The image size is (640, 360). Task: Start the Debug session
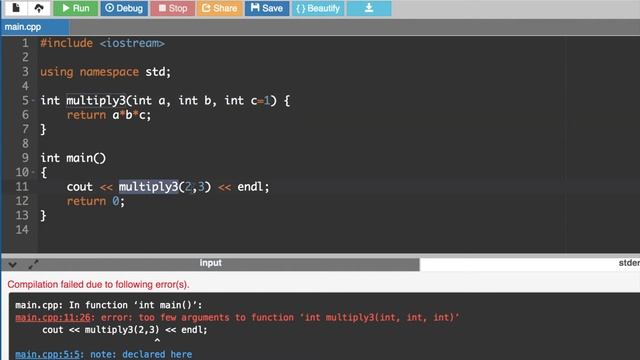coord(124,8)
